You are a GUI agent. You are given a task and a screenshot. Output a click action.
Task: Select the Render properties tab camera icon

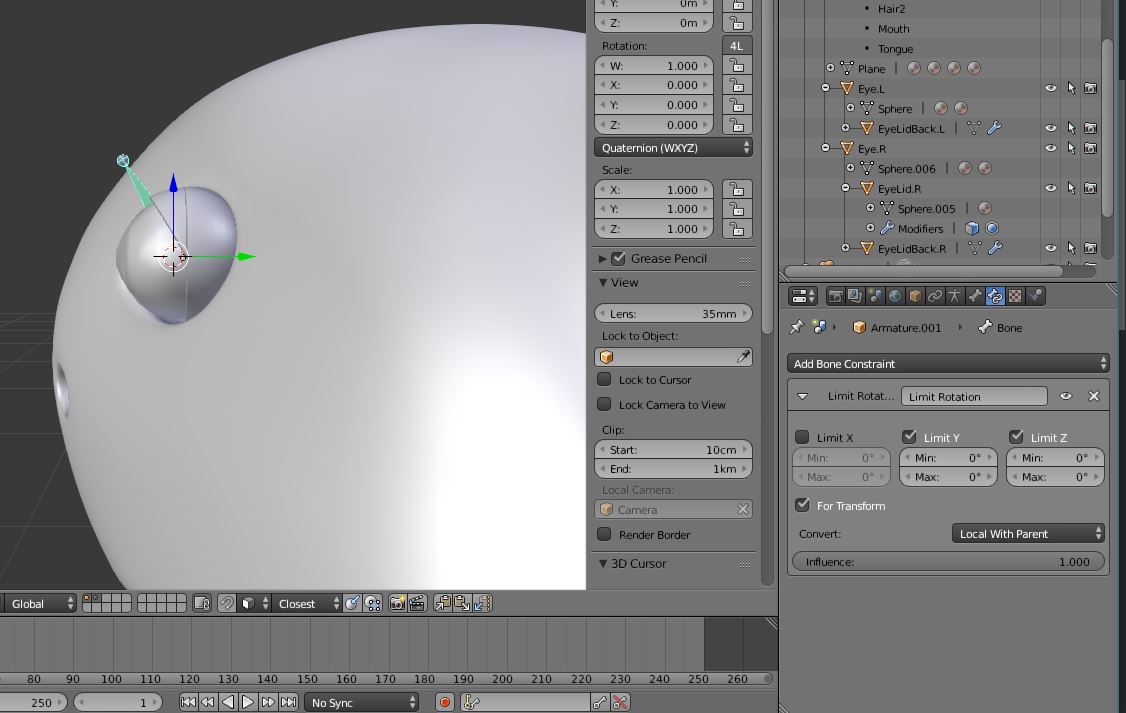coord(838,296)
